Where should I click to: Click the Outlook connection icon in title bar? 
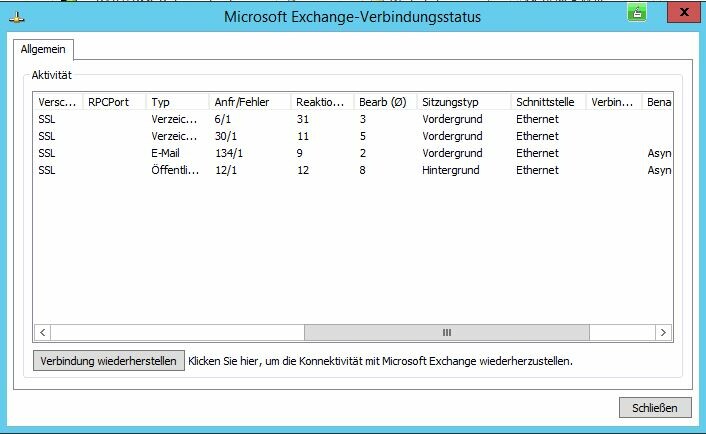(x=17, y=18)
